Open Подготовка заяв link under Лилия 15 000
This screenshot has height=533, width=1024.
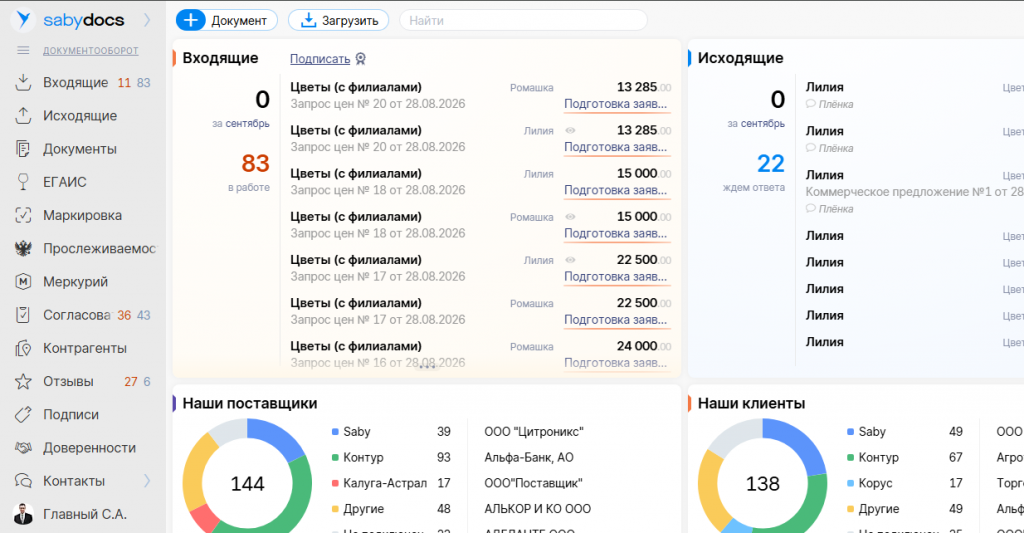click(x=615, y=190)
